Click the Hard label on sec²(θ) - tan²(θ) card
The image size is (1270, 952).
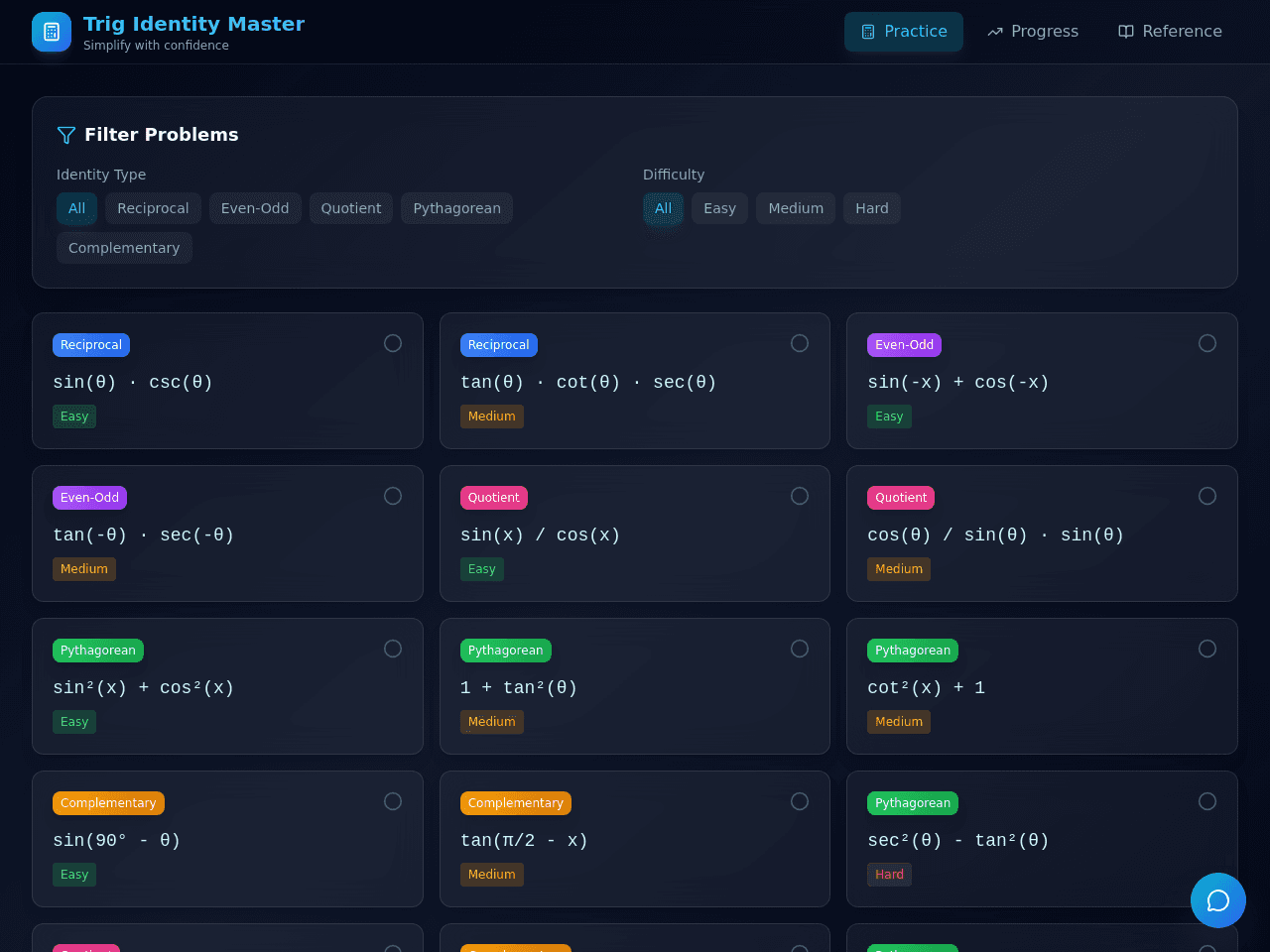click(889, 875)
